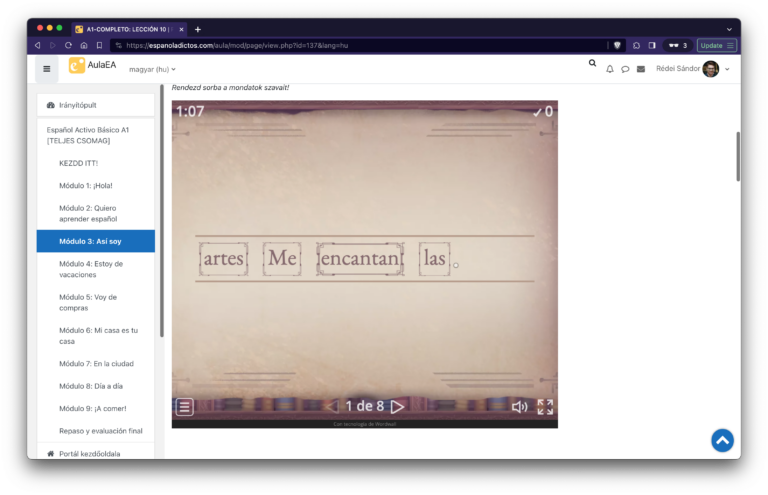
Task: Open the browser extensions puzzle icon
Action: tap(636, 46)
